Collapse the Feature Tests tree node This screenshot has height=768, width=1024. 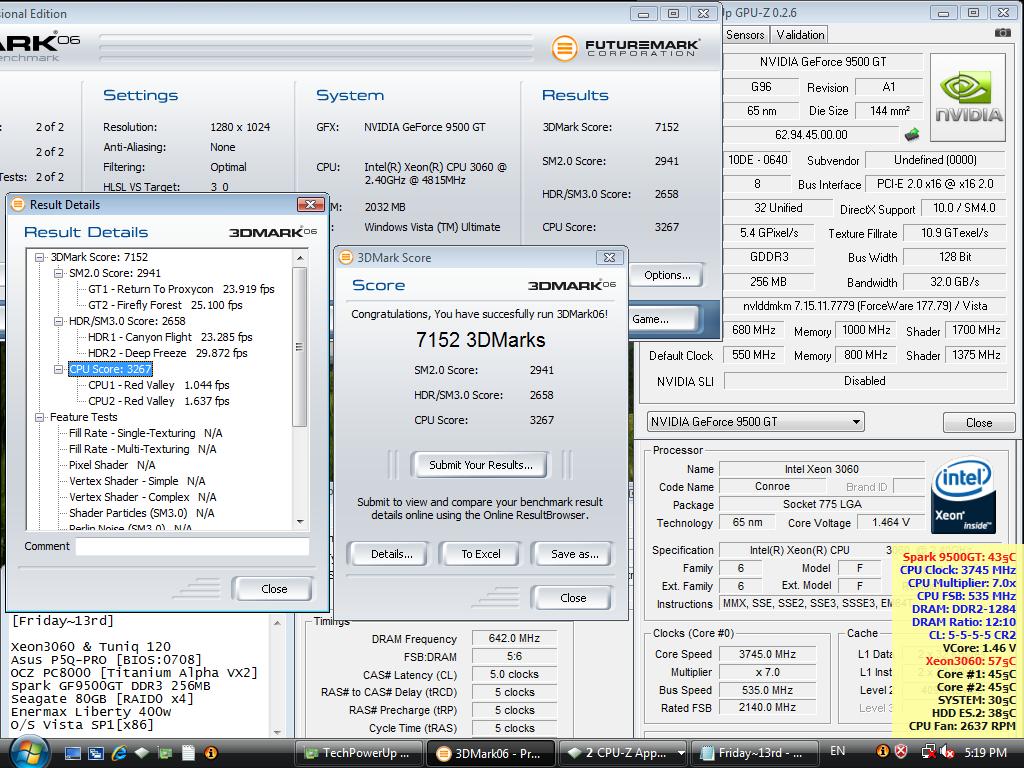(x=40, y=417)
